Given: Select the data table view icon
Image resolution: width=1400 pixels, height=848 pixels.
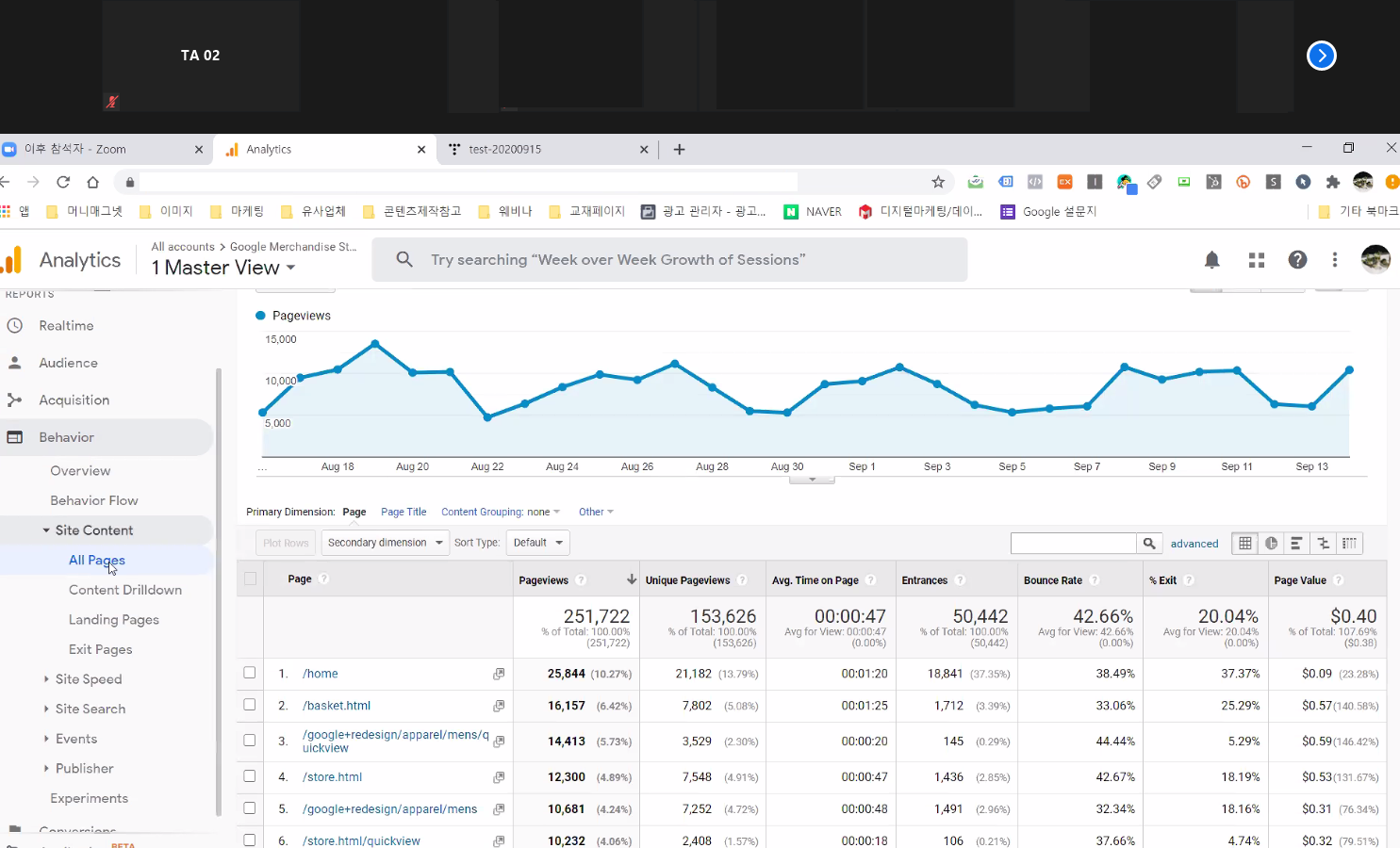Looking at the screenshot, I should (x=1245, y=543).
